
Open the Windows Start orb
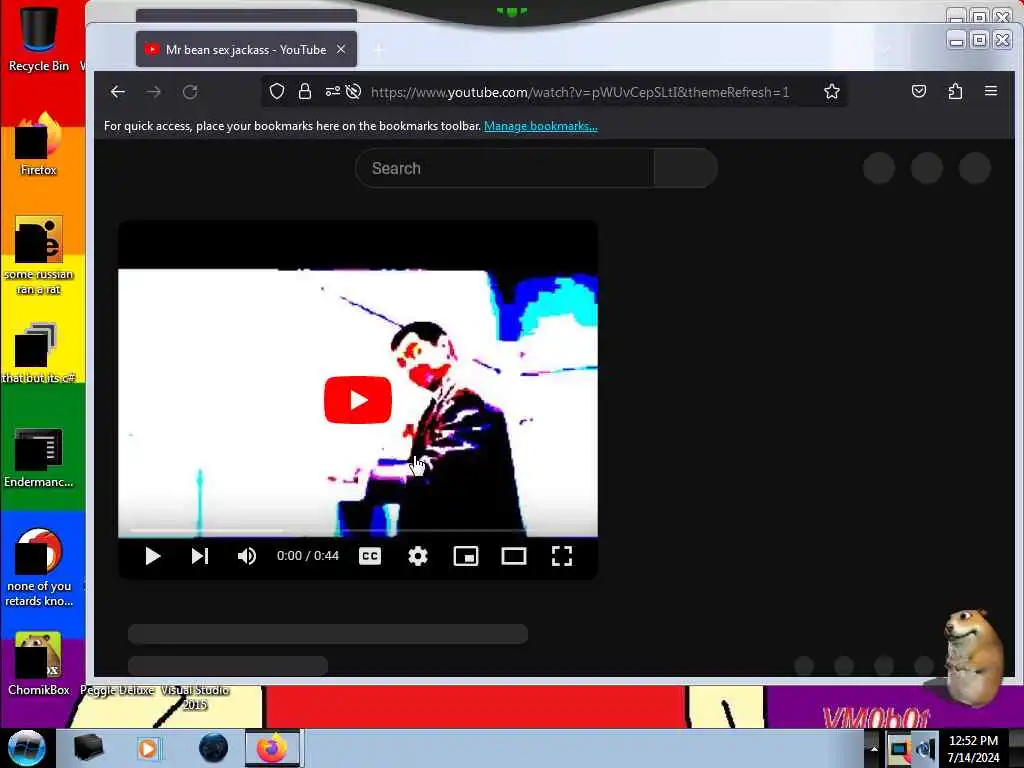point(26,748)
